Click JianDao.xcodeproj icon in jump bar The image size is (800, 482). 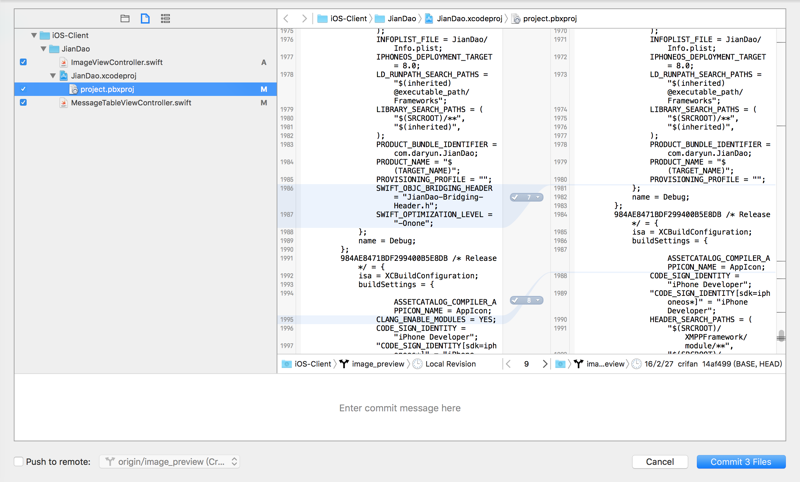coord(429,19)
